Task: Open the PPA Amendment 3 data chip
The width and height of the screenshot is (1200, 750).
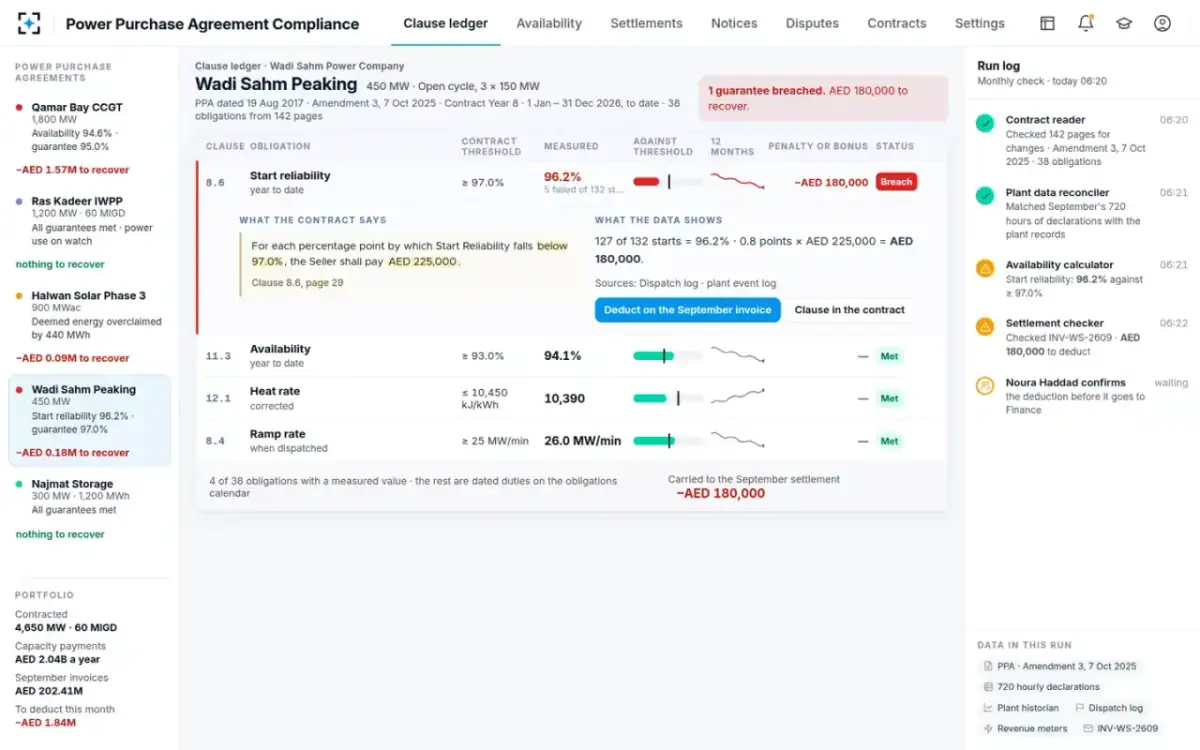Action: pyautogui.click(x=1060, y=666)
